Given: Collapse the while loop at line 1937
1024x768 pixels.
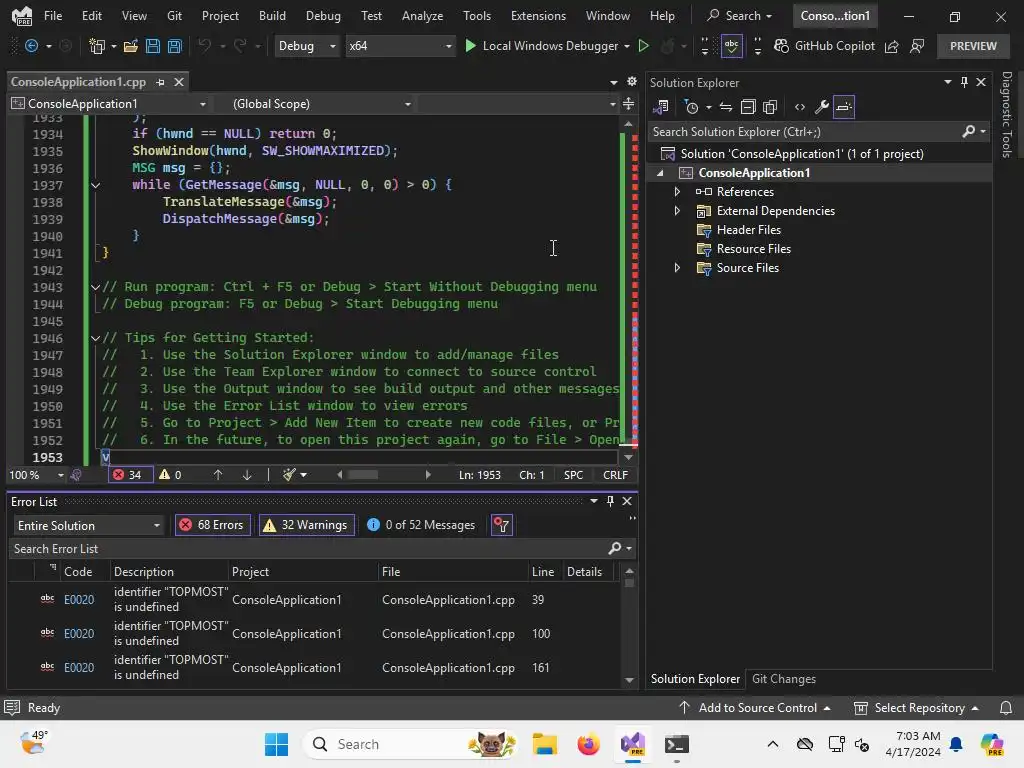Looking at the screenshot, I should point(95,185).
